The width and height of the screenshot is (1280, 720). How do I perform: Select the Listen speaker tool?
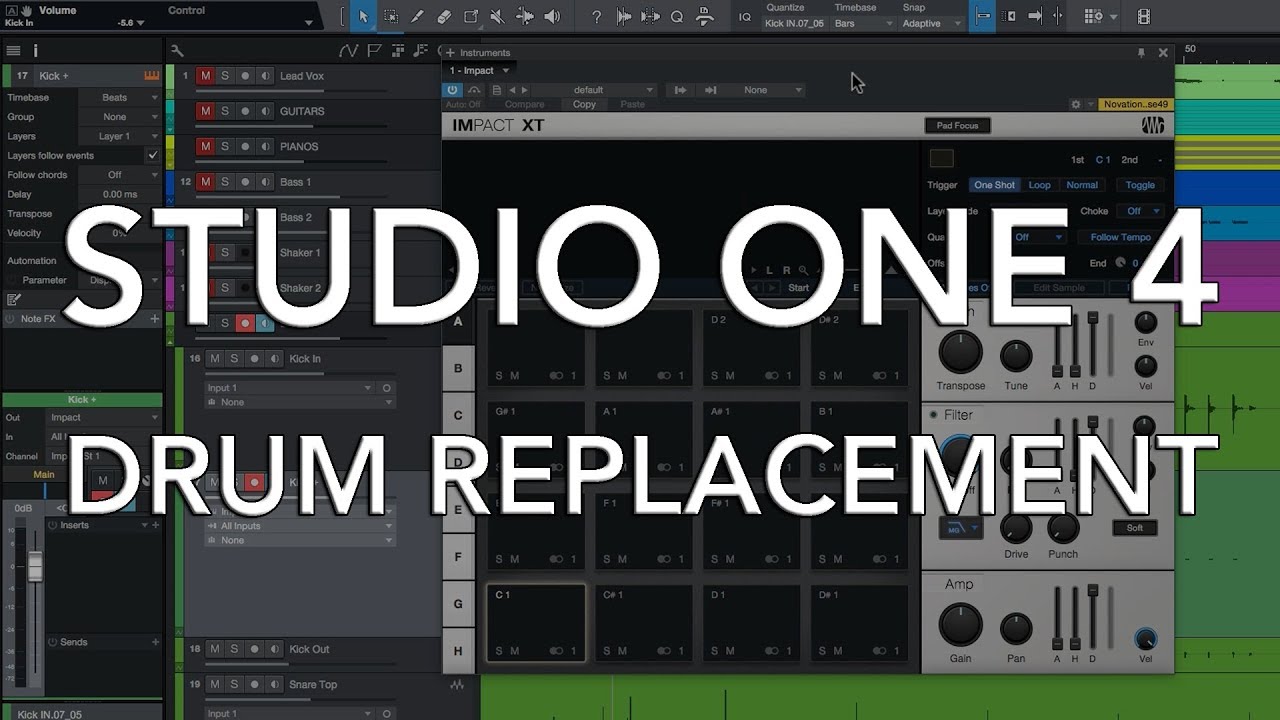pyautogui.click(x=552, y=16)
